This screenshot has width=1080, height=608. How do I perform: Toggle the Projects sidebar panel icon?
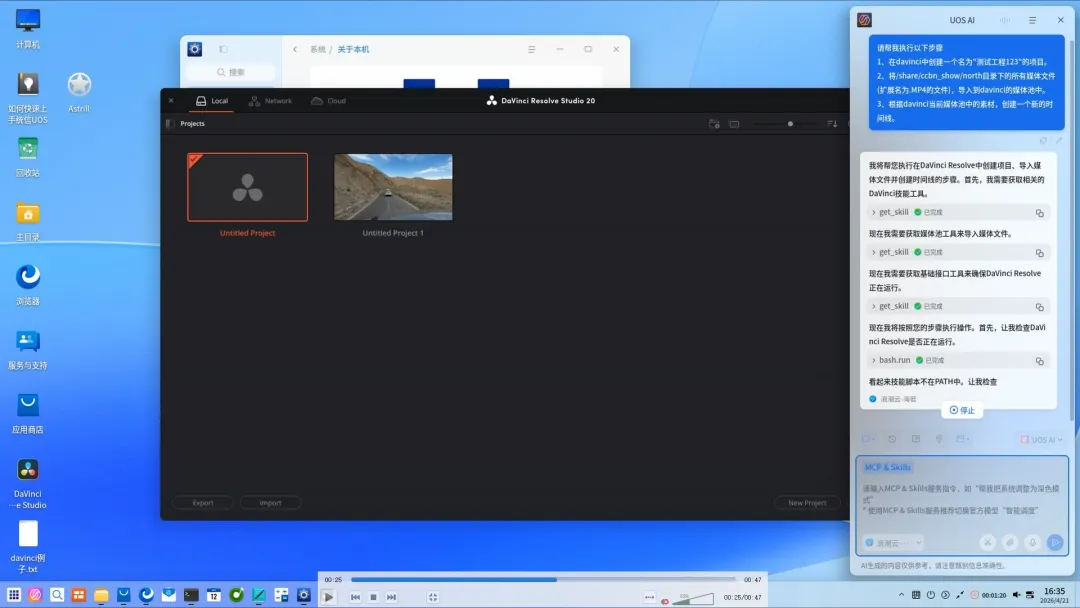[169, 124]
